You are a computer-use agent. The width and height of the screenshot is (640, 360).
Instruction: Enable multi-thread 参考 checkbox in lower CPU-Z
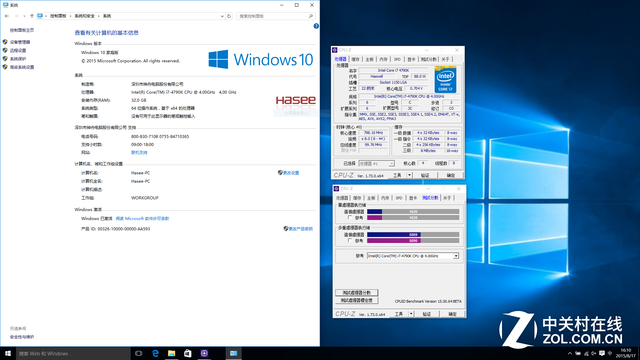350,241
